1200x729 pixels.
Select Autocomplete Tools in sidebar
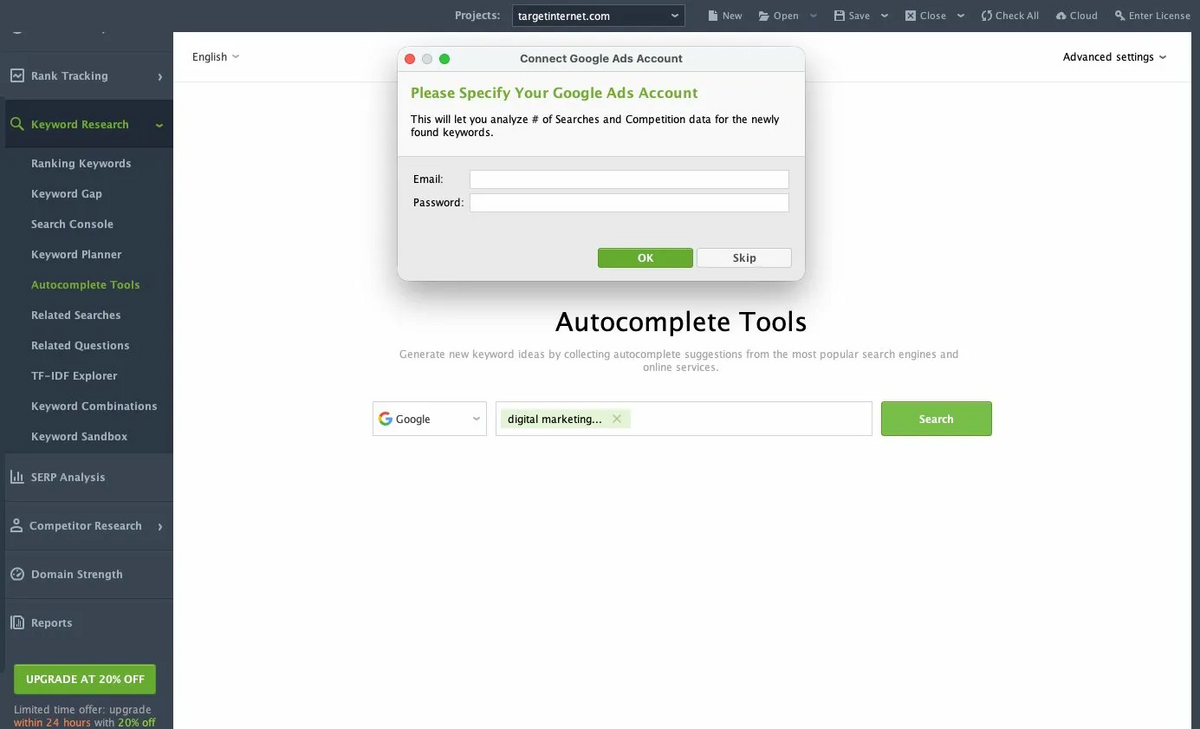click(x=85, y=285)
